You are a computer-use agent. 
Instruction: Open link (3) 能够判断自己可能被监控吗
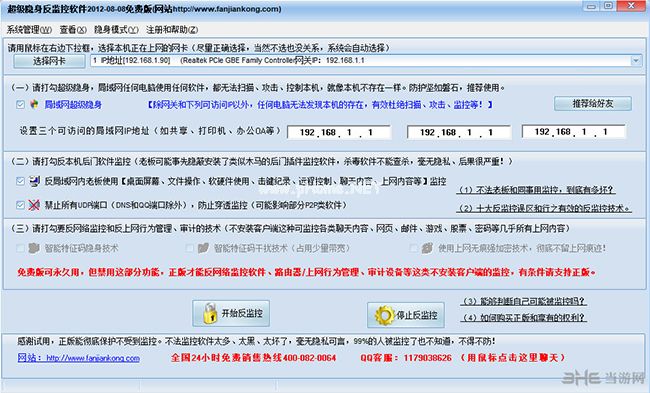pos(524,301)
